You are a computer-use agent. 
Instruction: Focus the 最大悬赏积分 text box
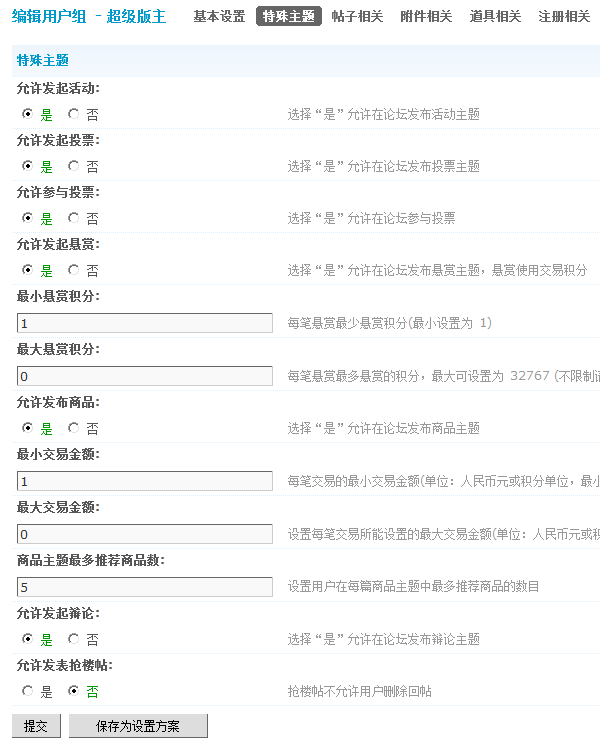tap(145, 376)
